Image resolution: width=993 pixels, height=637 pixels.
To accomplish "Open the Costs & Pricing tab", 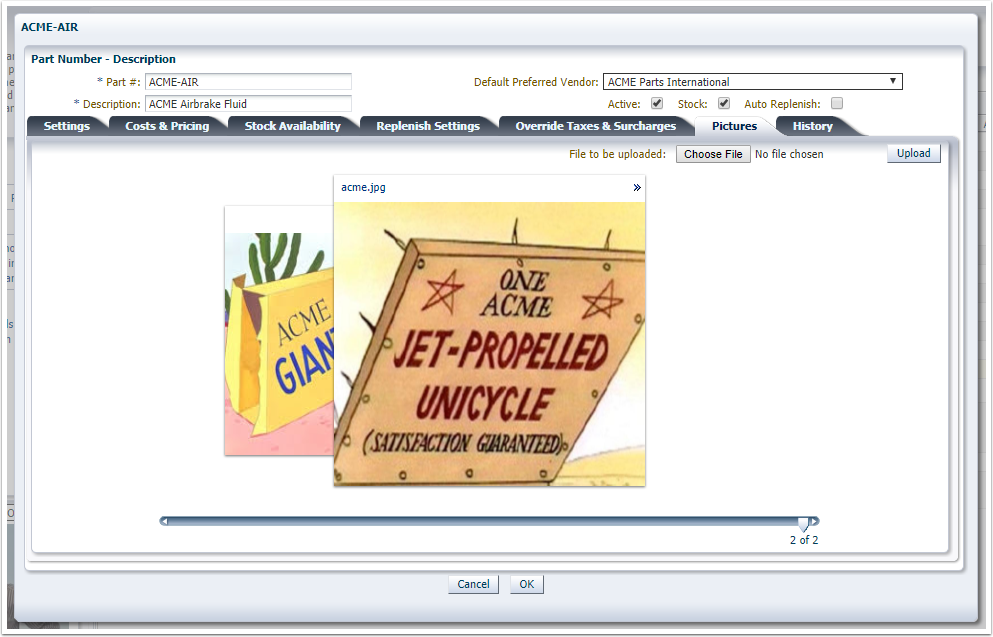I will (x=167, y=126).
